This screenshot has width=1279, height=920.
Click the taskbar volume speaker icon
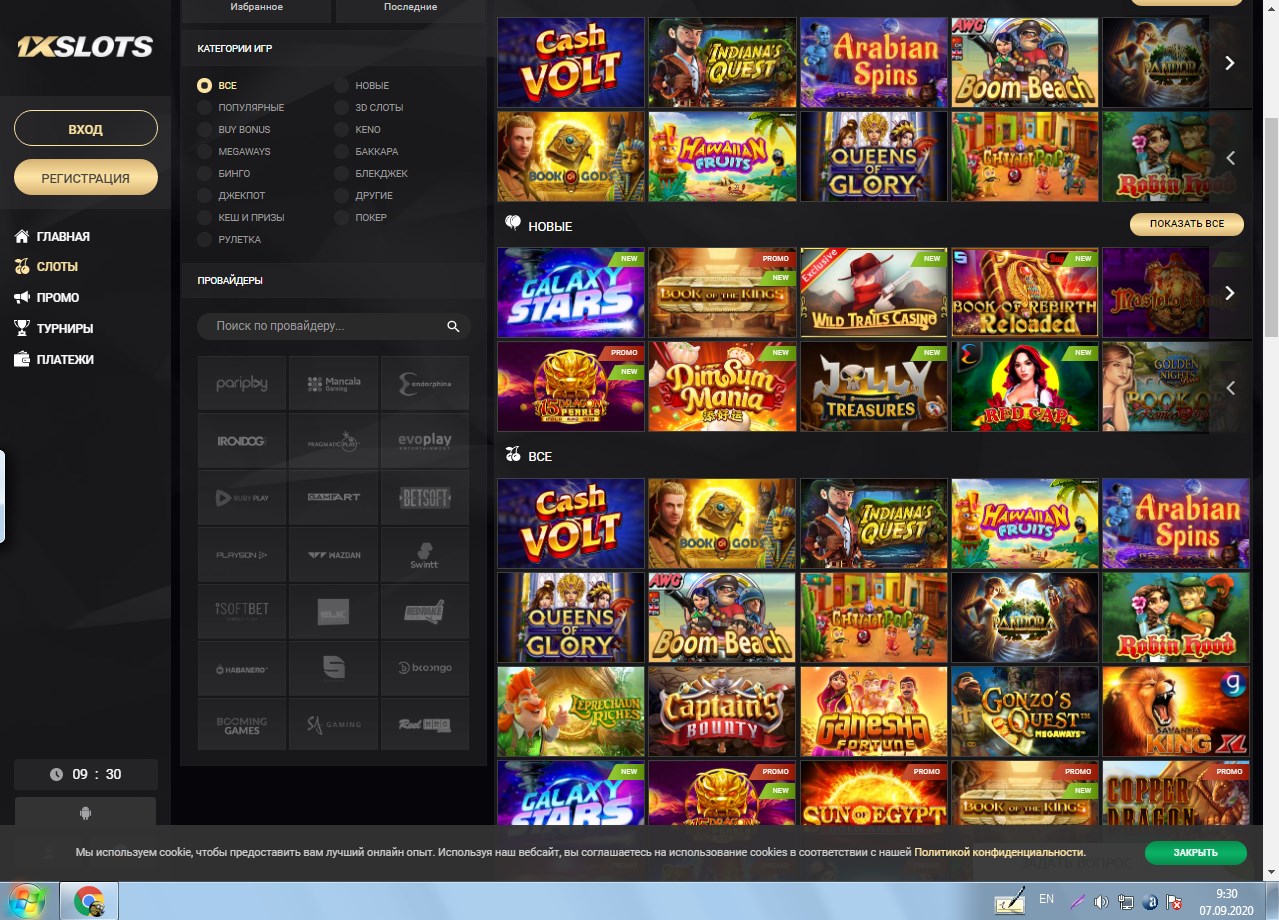click(1101, 901)
